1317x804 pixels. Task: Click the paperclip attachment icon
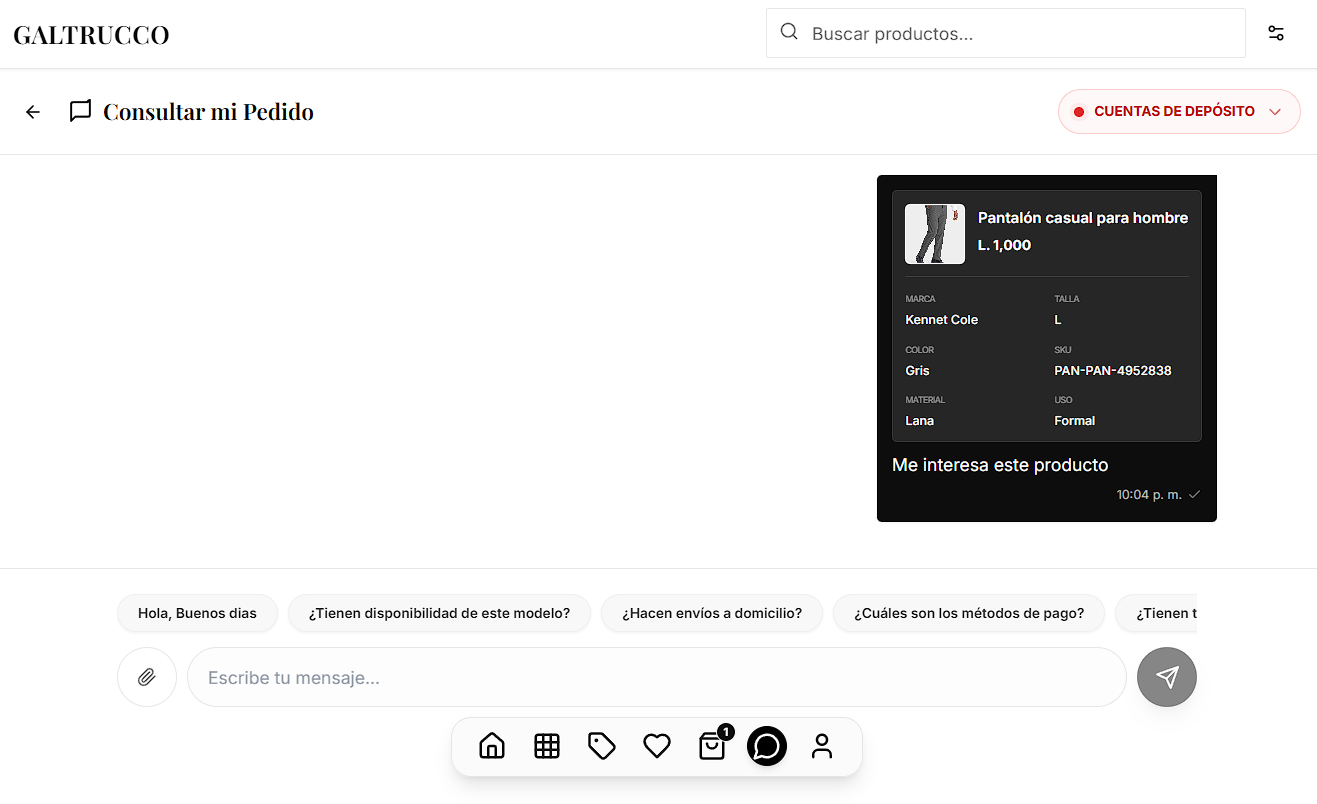tap(146, 677)
